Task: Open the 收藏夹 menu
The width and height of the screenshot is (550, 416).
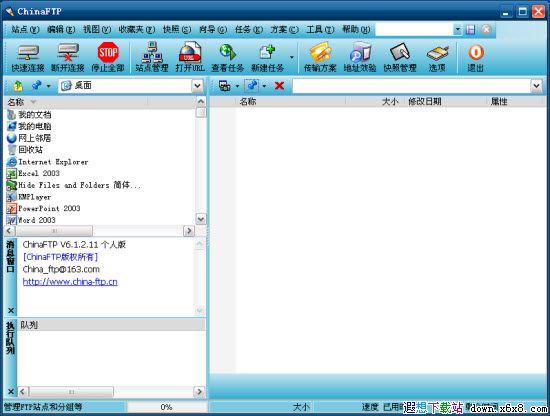Action: pos(136,29)
